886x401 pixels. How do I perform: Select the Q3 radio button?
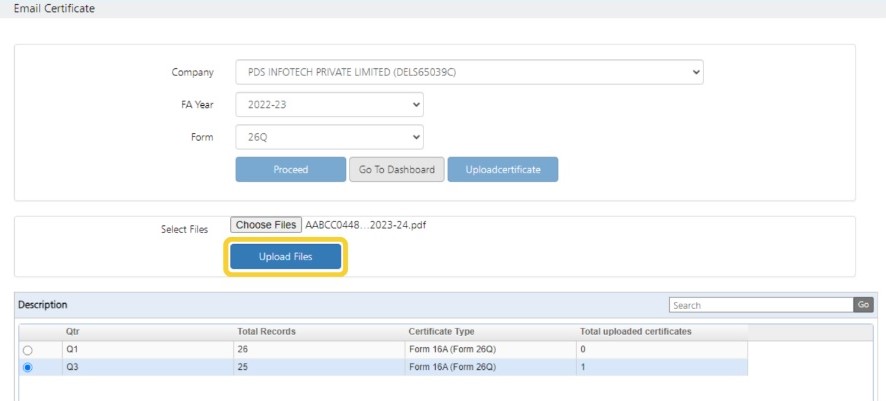click(27, 368)
